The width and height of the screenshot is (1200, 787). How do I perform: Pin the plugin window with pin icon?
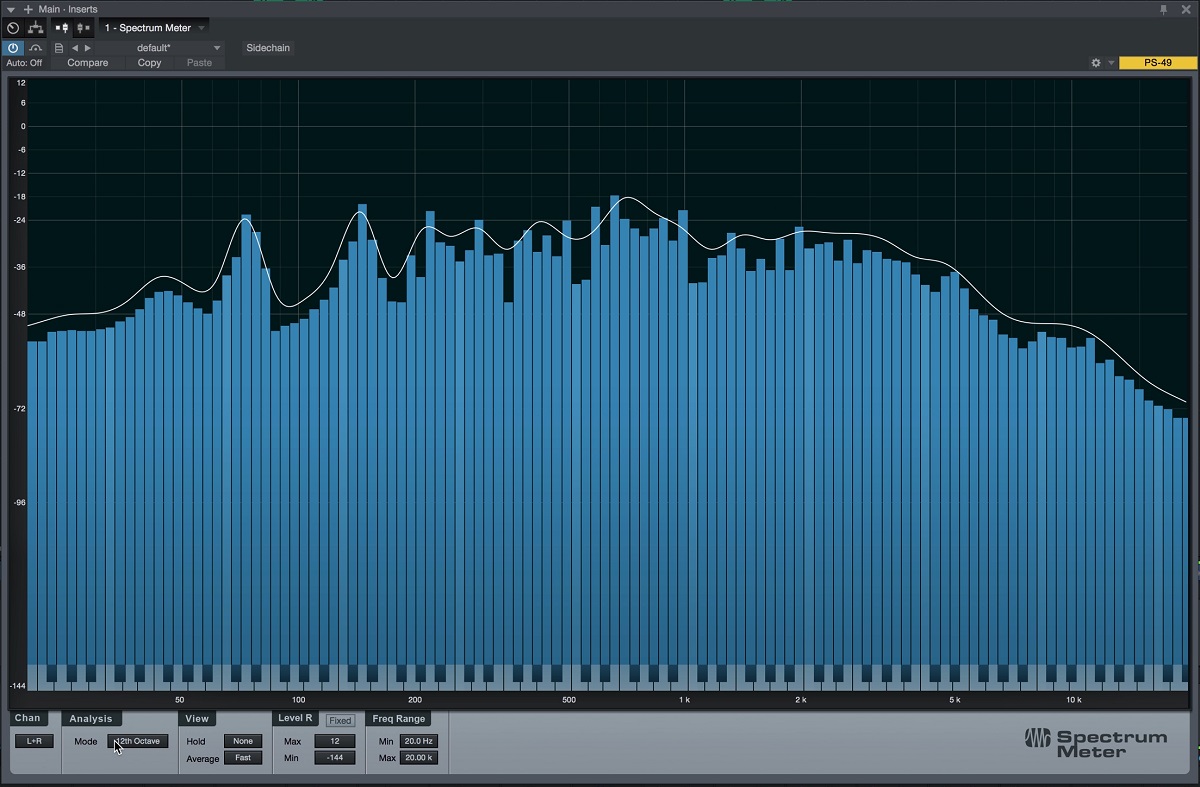[1163, 9]
